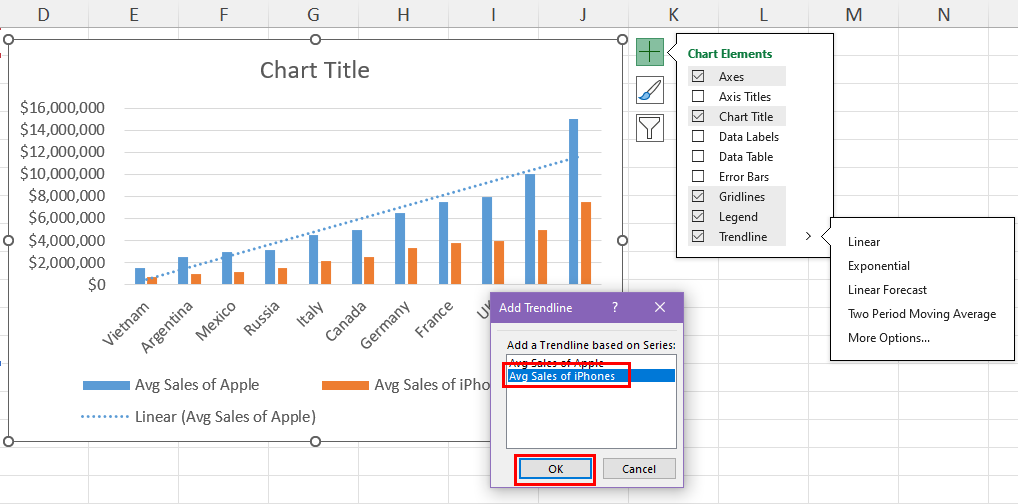
Task: Expand the Trendline submenu arrow
Action: [808, 237]
